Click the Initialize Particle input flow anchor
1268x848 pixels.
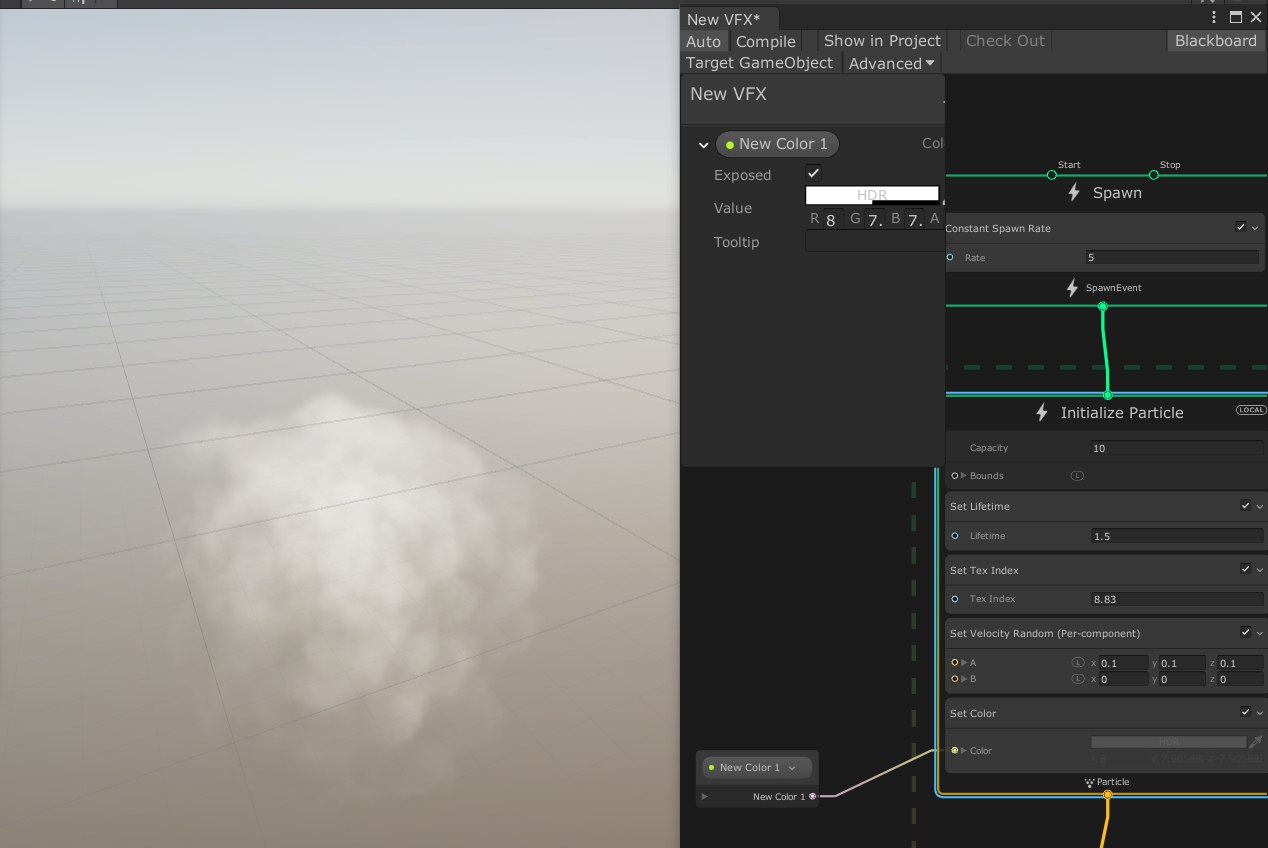point(1107,395)
